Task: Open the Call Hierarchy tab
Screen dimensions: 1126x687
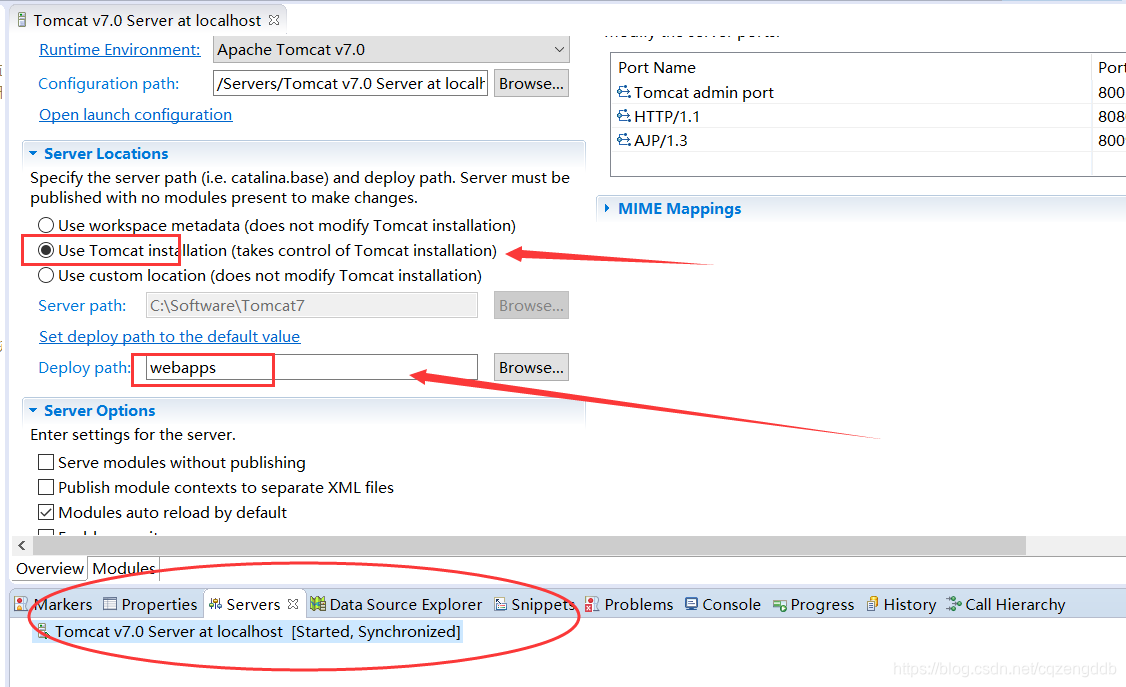Action: pos(1006,604)
